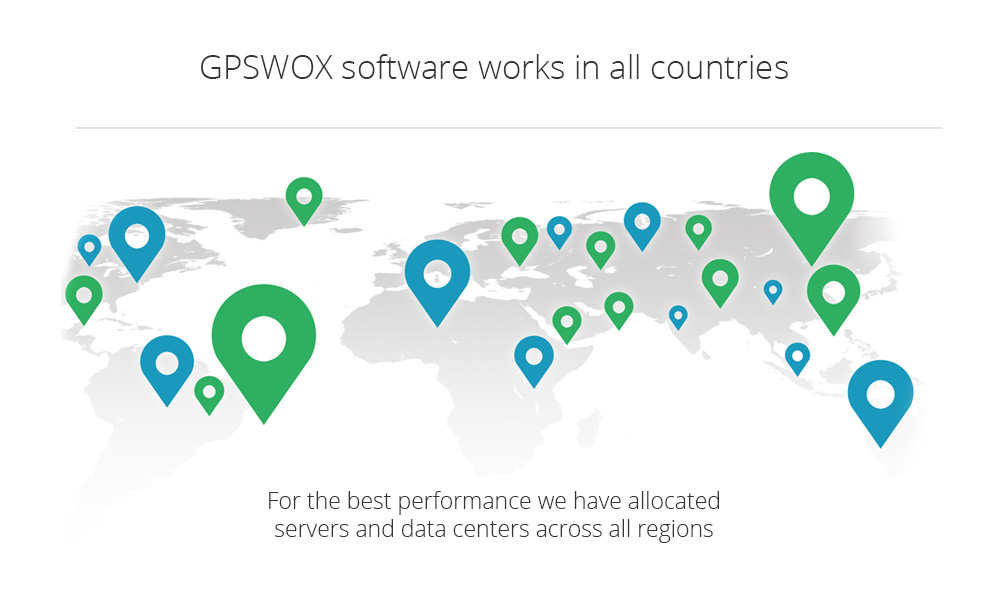Select the green pin on the US west coast
This screenshot has width=988, height=592.
(x=84, y=296)
